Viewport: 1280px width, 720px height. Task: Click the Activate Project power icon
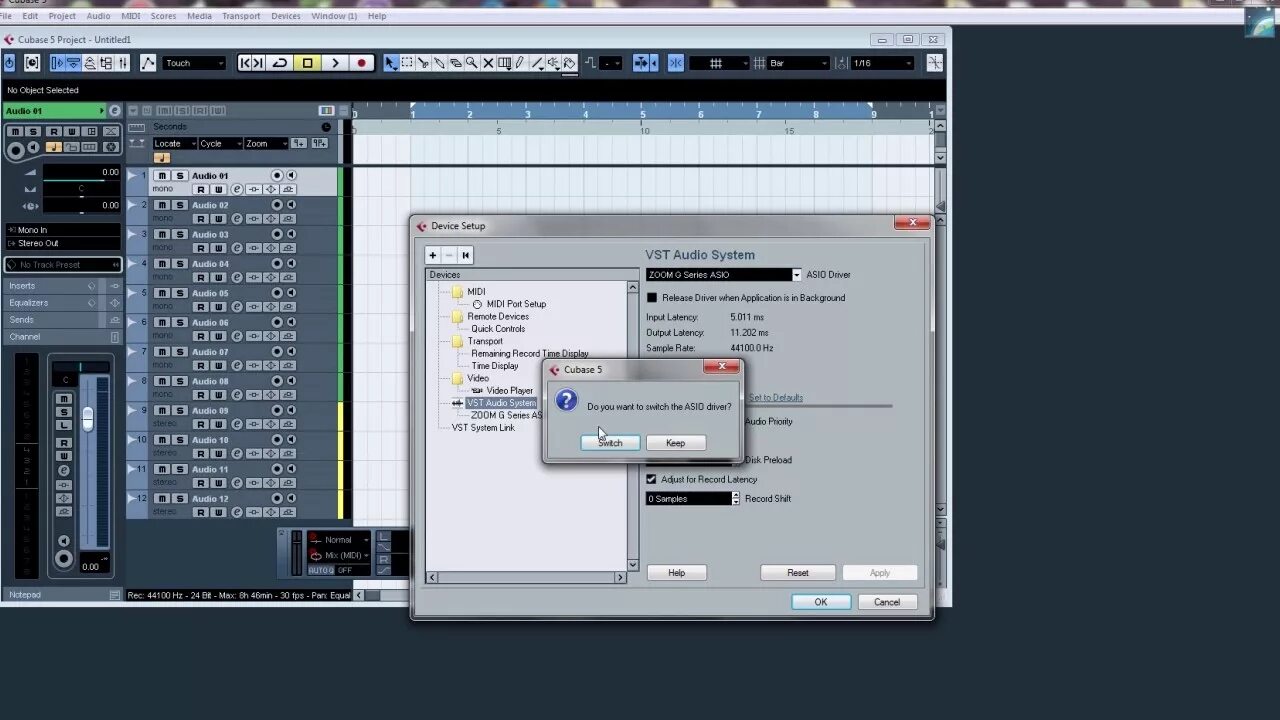[9, 63]
